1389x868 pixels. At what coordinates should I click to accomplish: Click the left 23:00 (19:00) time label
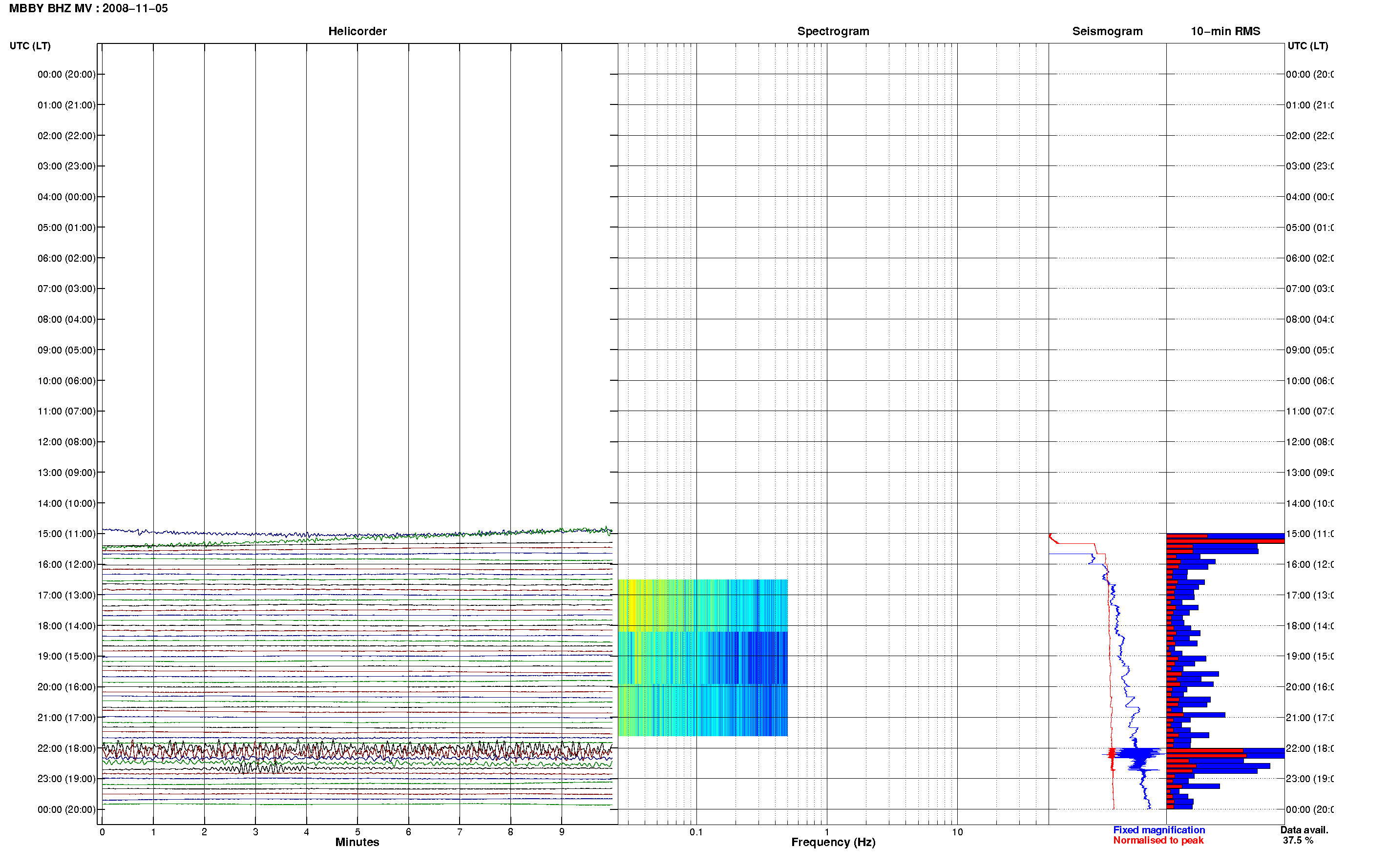click(66, 779)
